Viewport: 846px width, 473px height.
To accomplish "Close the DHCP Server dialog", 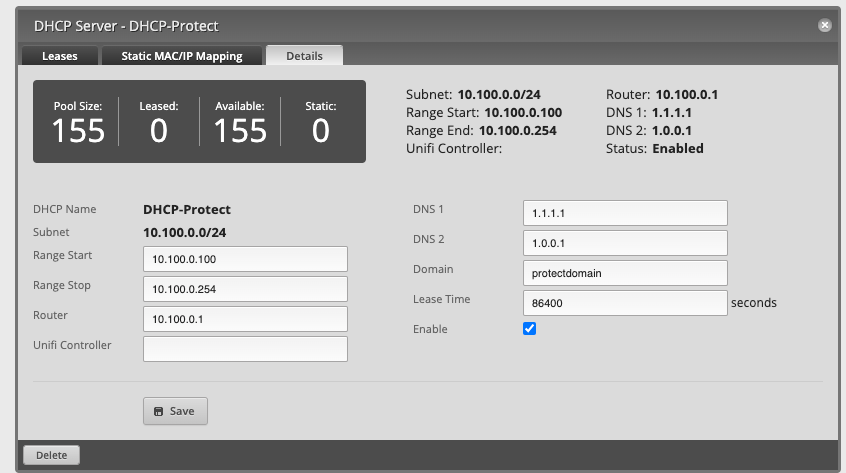I will click(824, 25).
